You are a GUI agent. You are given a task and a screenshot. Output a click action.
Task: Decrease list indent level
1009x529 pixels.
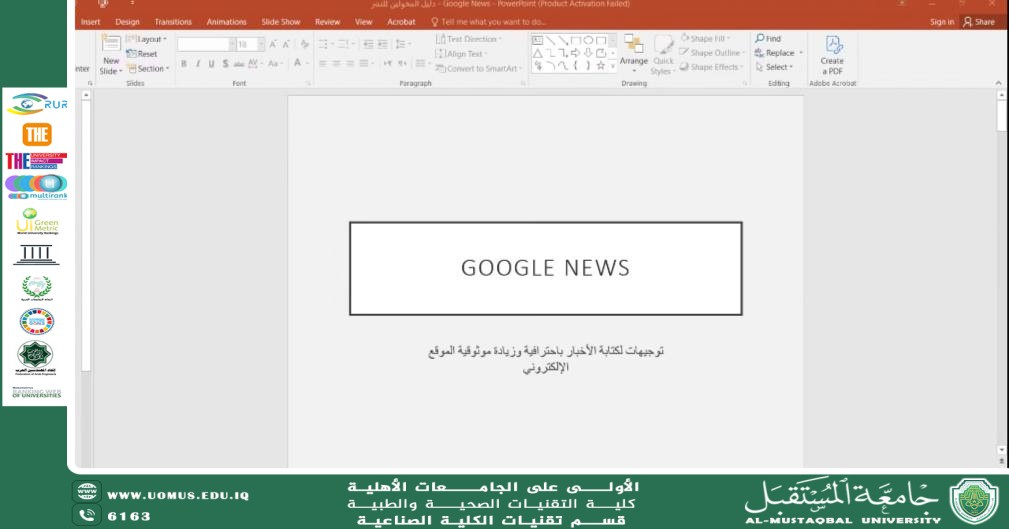[x=368, y=44]
